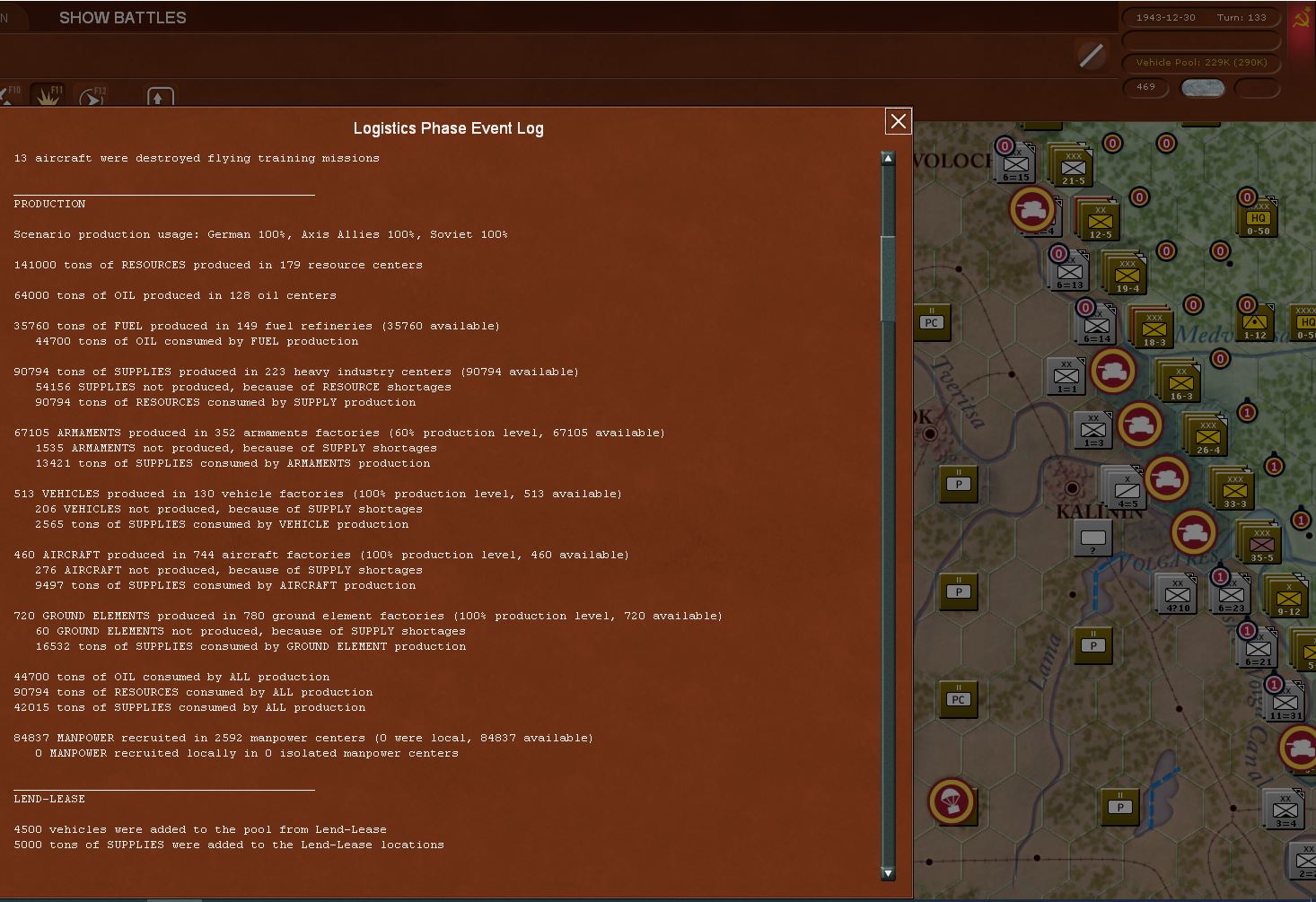The height and width of the screenshot is (902, 1316).
Task: Click the '141000 tons of RESOURCES produced' line
Action: coord(218,265)
